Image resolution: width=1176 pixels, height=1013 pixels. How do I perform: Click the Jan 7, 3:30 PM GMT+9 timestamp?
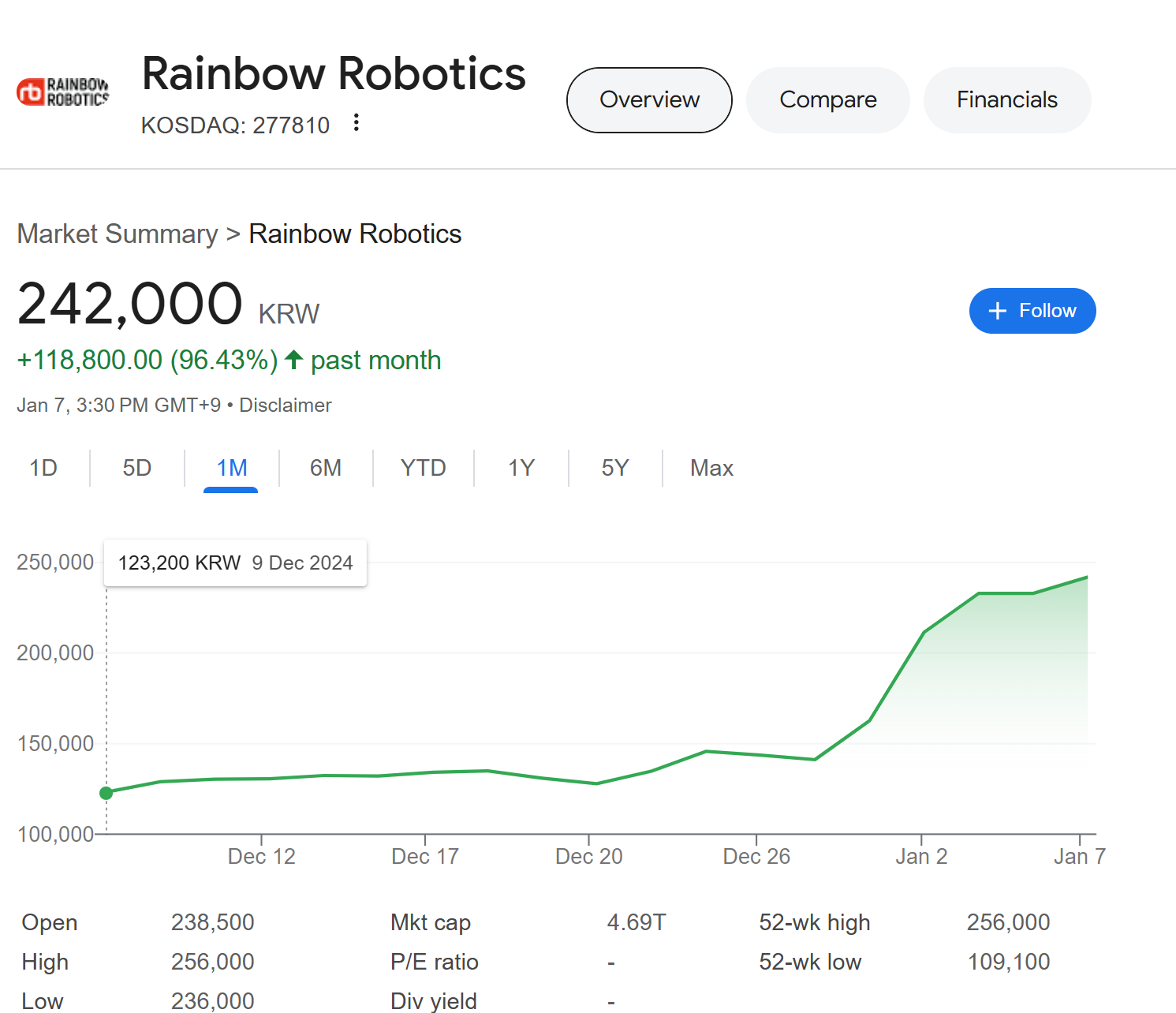119,405
